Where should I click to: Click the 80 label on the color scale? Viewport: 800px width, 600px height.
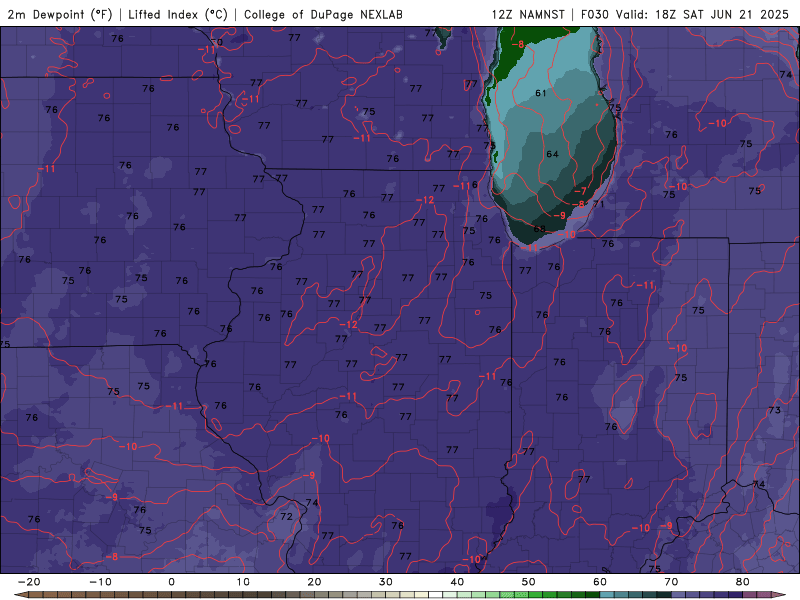tap(743, 582)
